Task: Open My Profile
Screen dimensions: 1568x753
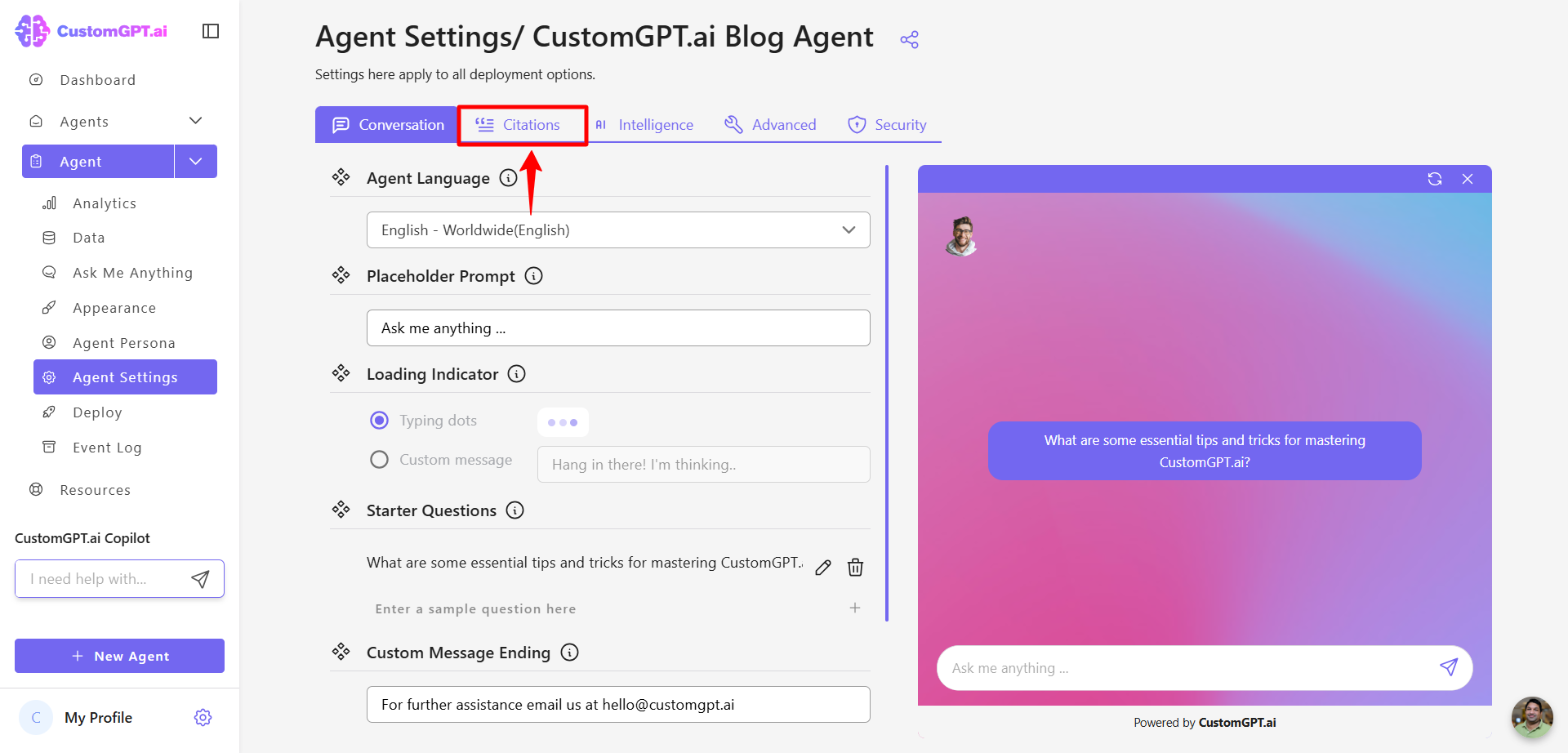Action: (x=98, y=717)
